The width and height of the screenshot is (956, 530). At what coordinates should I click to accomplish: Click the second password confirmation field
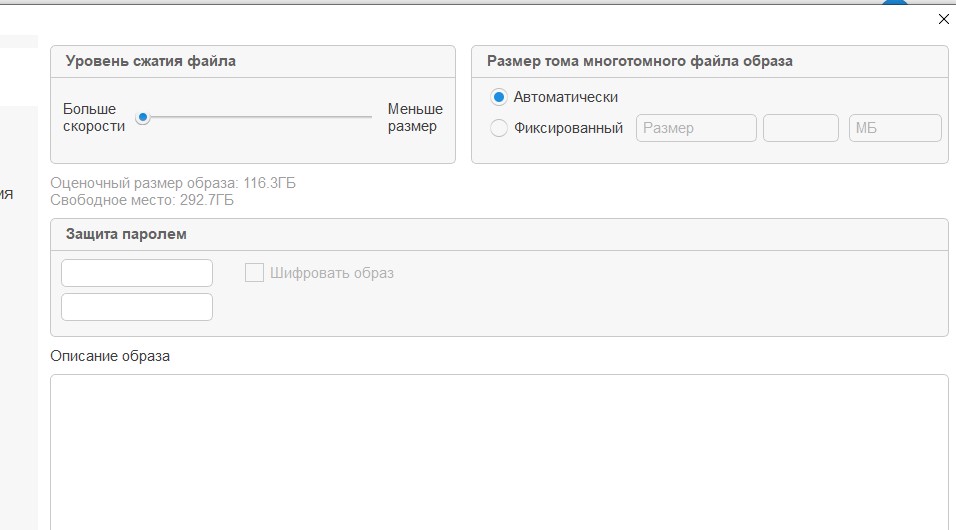point(137,307)
